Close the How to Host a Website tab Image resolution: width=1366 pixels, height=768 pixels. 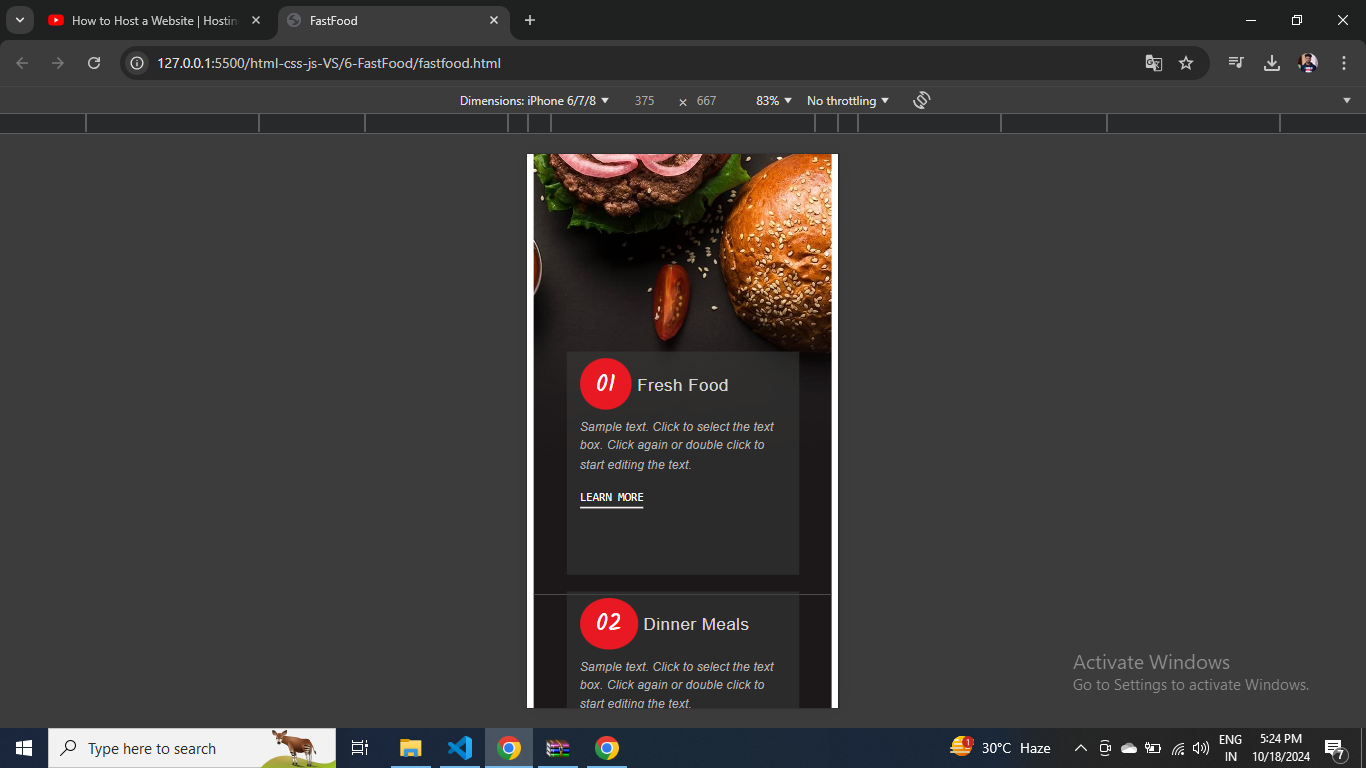tap(256, 20)
